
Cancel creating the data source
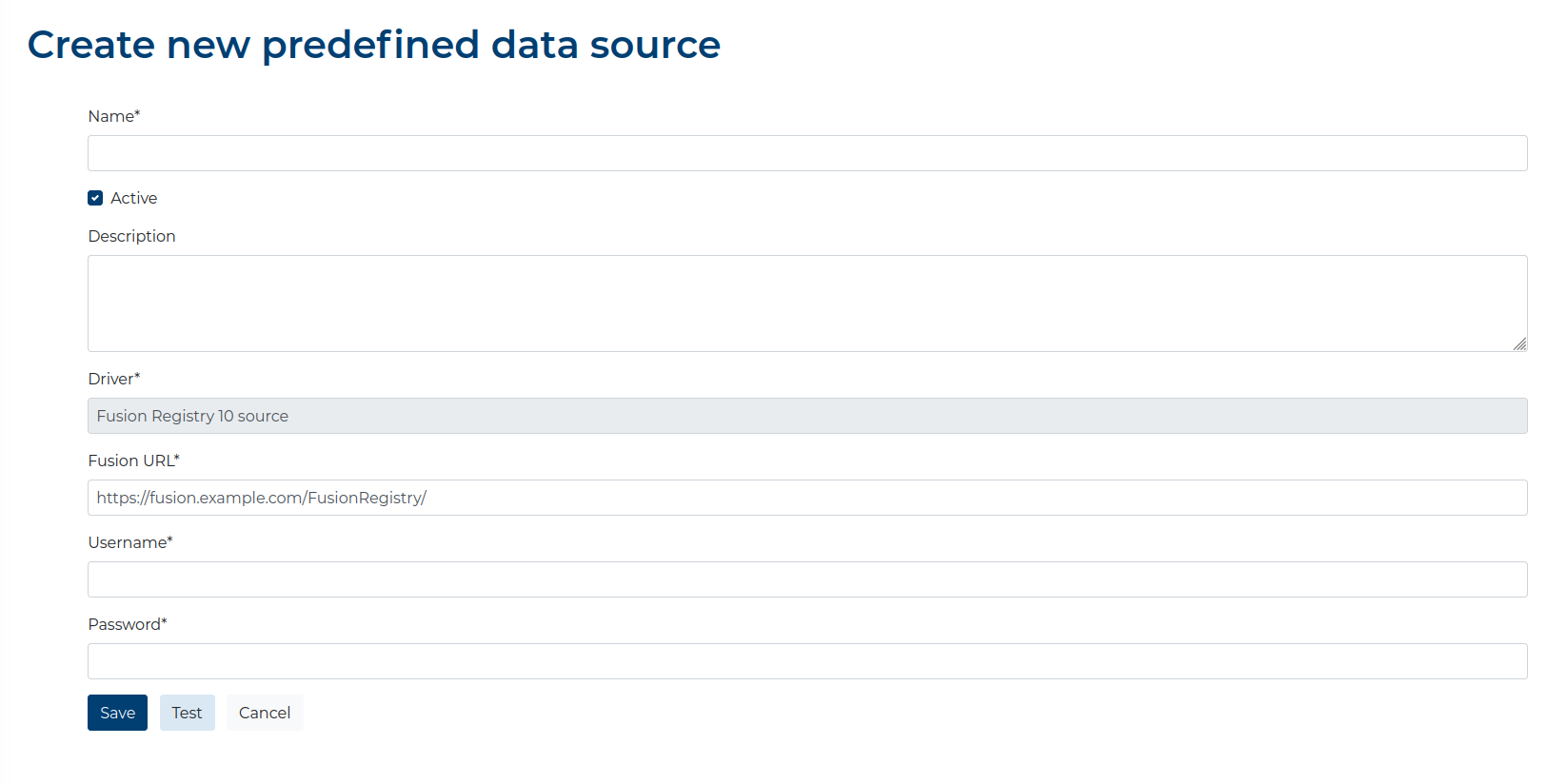click(x=265, y=713)
